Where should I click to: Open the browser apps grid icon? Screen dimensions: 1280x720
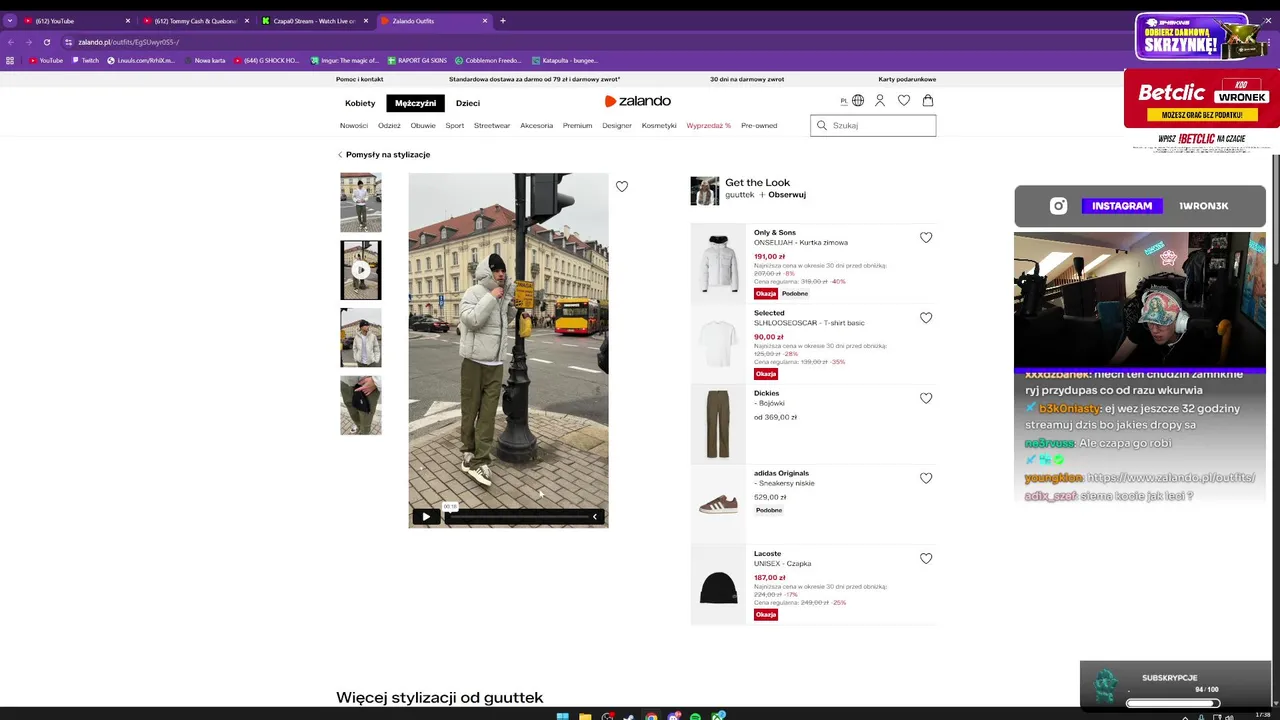pyautogui.click(x=10, y=60)
